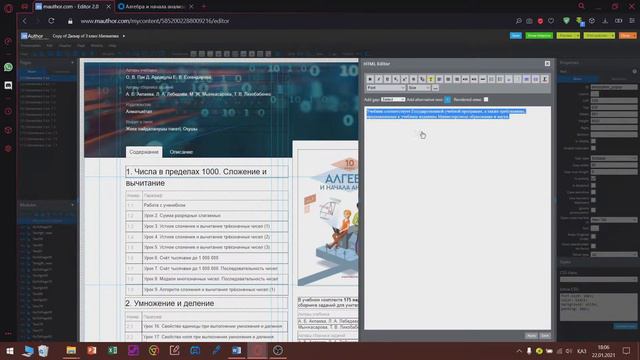Click the three-dots button beside Size dropdown

(x=436, y=88)
